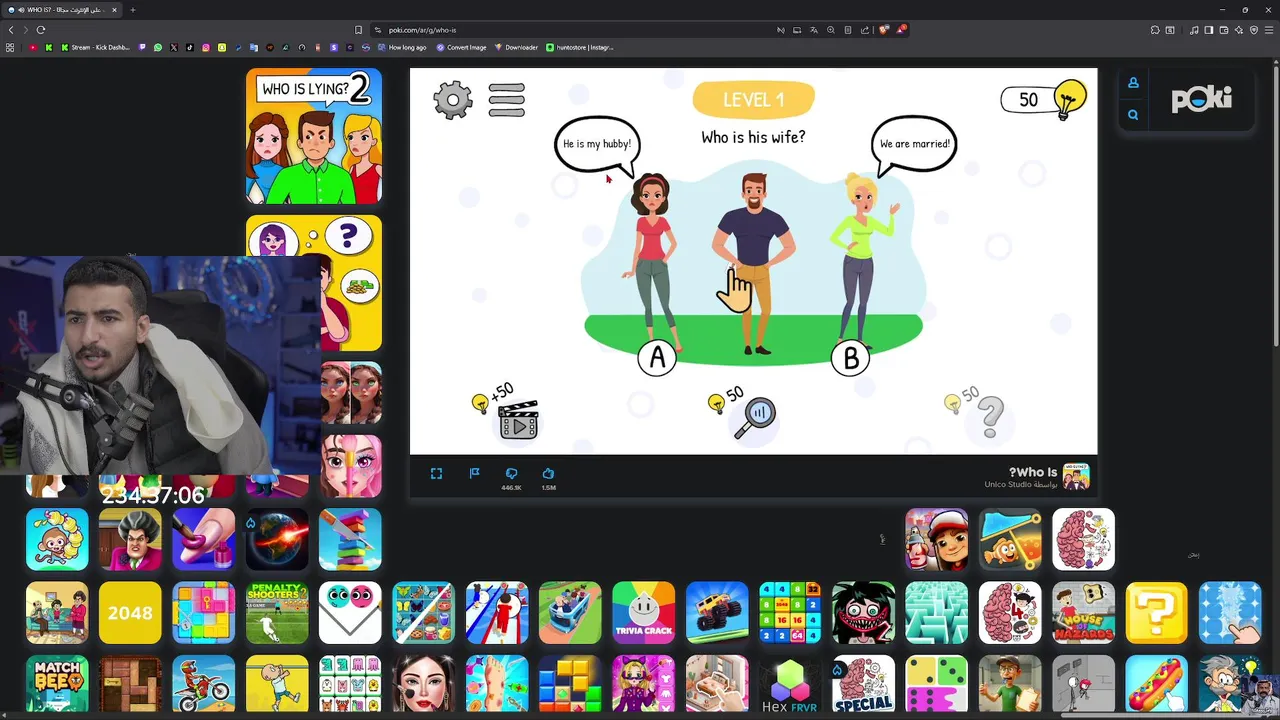Open the Subway Surfers game thumbnail
The width and height of the screenshot is (1280, 720).
pyautogui.click(x=937, y=539)
